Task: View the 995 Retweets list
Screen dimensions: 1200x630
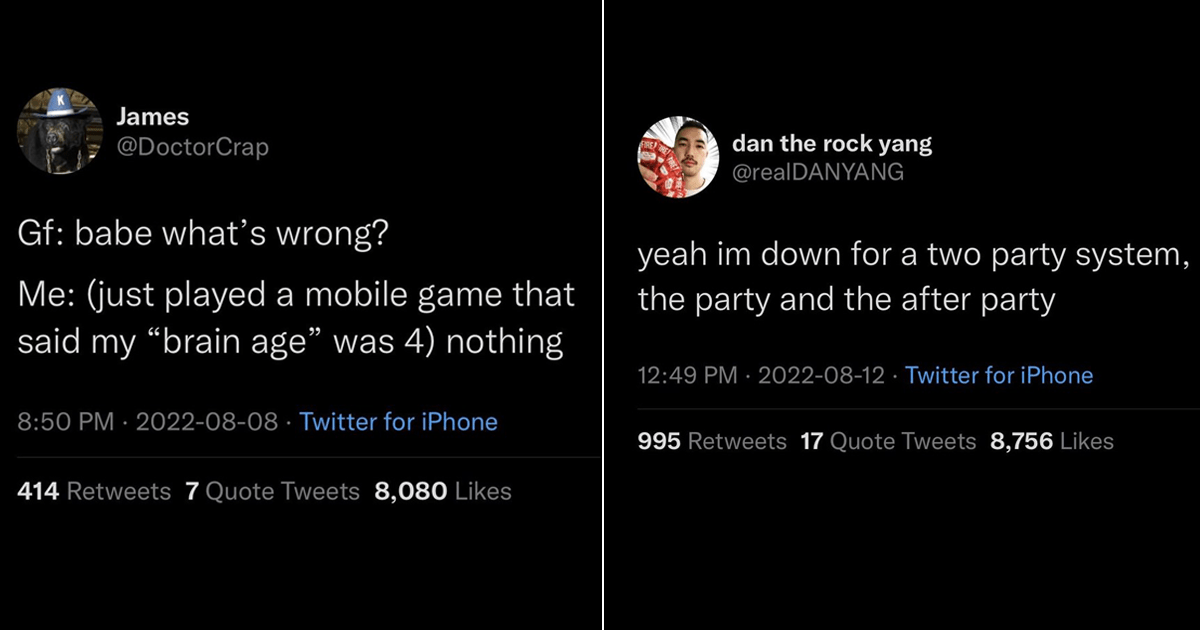Action: point(712,441)
